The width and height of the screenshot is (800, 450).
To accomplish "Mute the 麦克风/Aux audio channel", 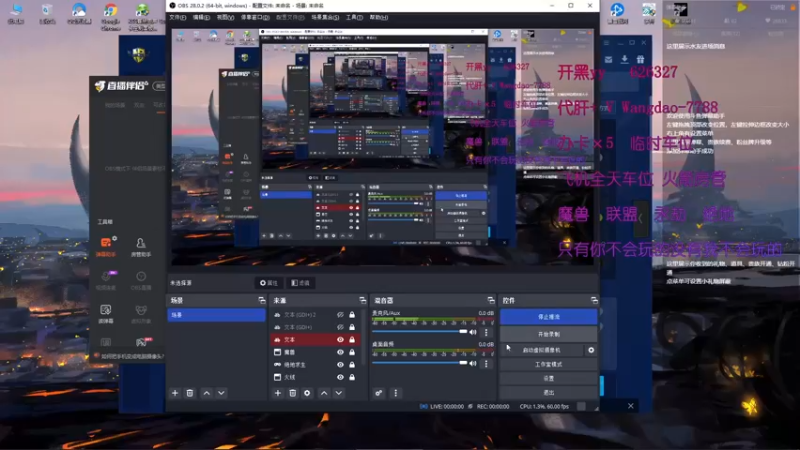I will [x=473, y=332].
